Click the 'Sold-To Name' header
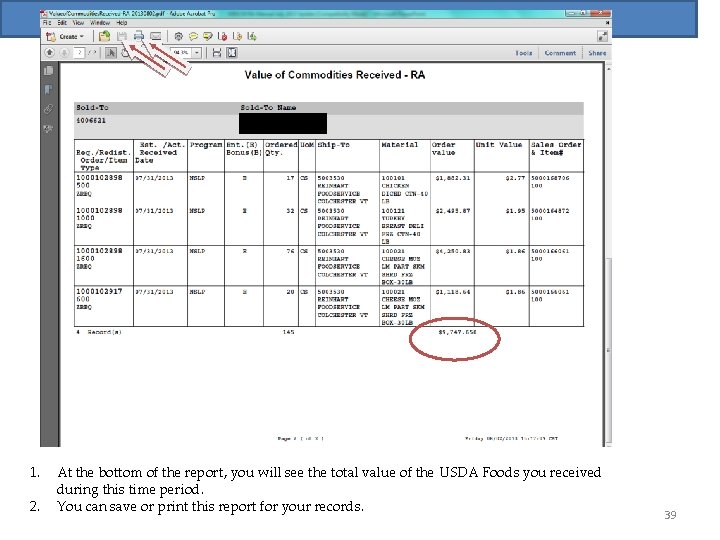 click(x=268, y=107)
